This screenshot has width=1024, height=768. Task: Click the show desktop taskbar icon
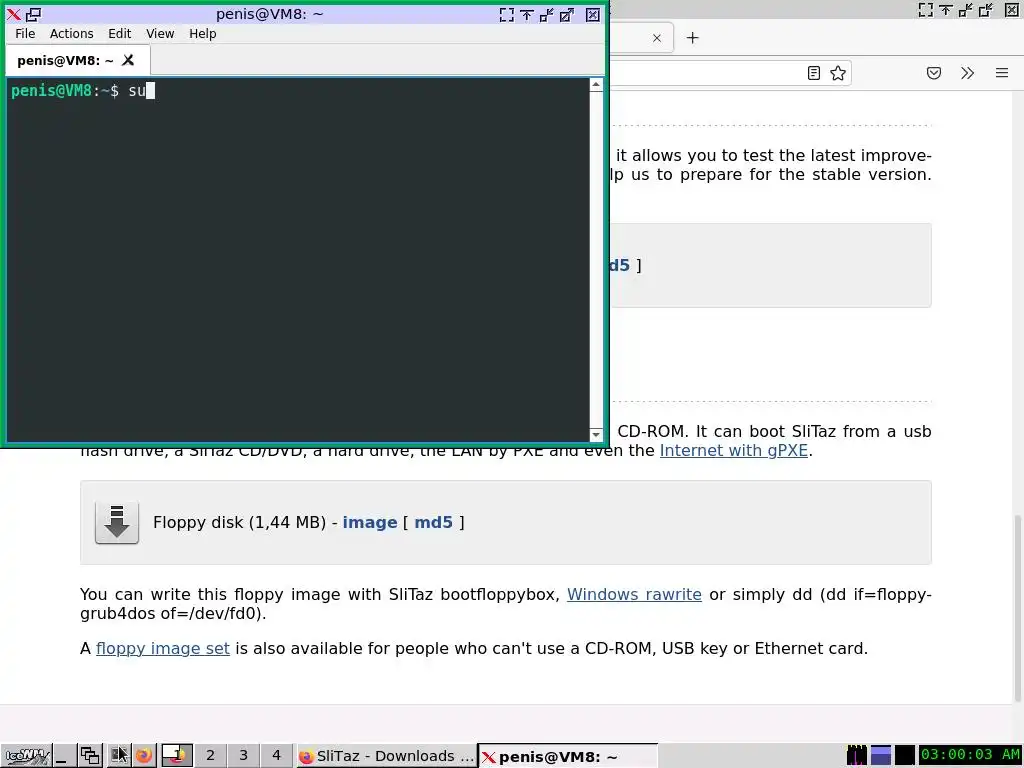(x=63, y=756)
